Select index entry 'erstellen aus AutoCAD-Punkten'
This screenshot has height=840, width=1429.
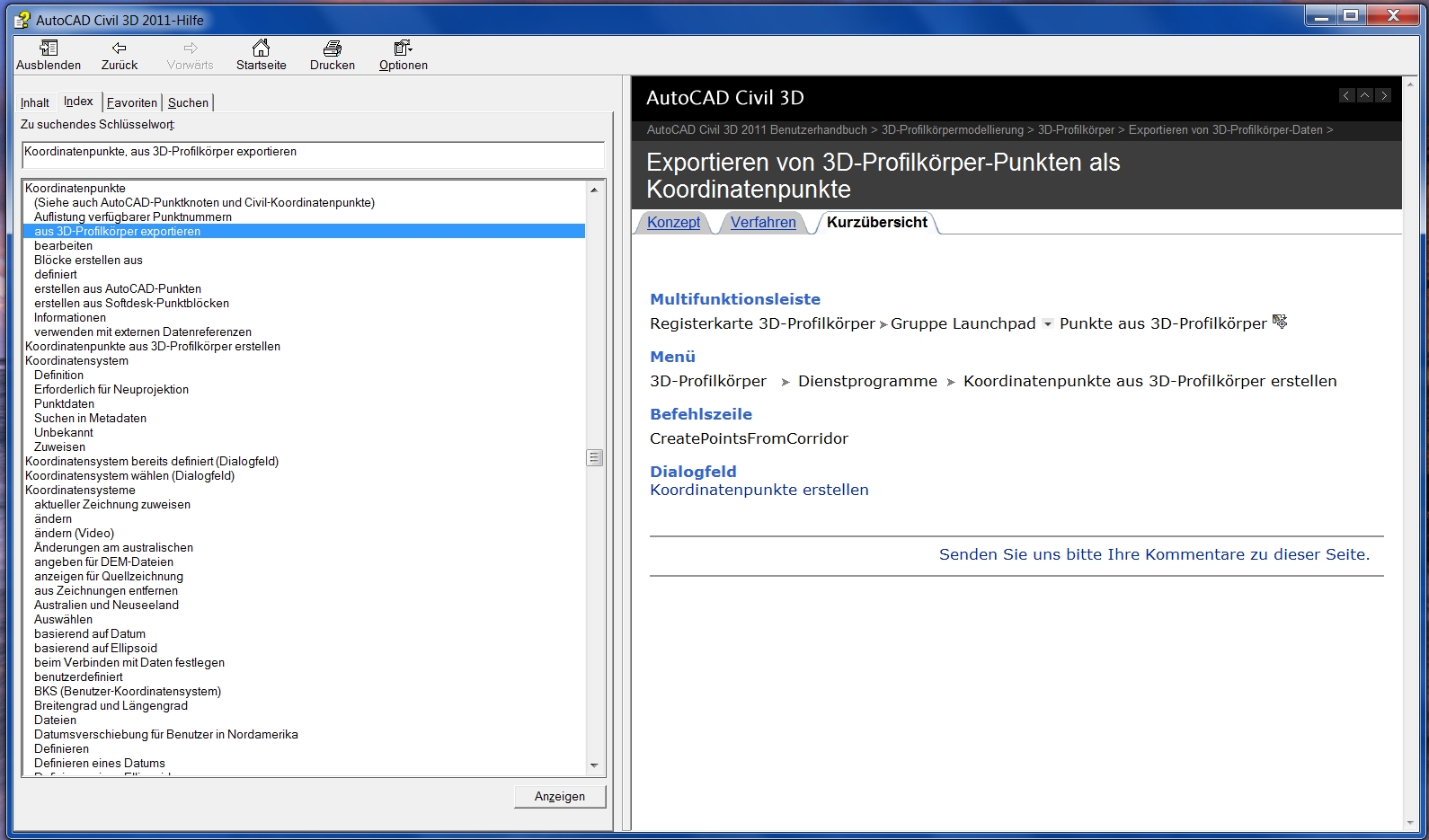point(118,288)
